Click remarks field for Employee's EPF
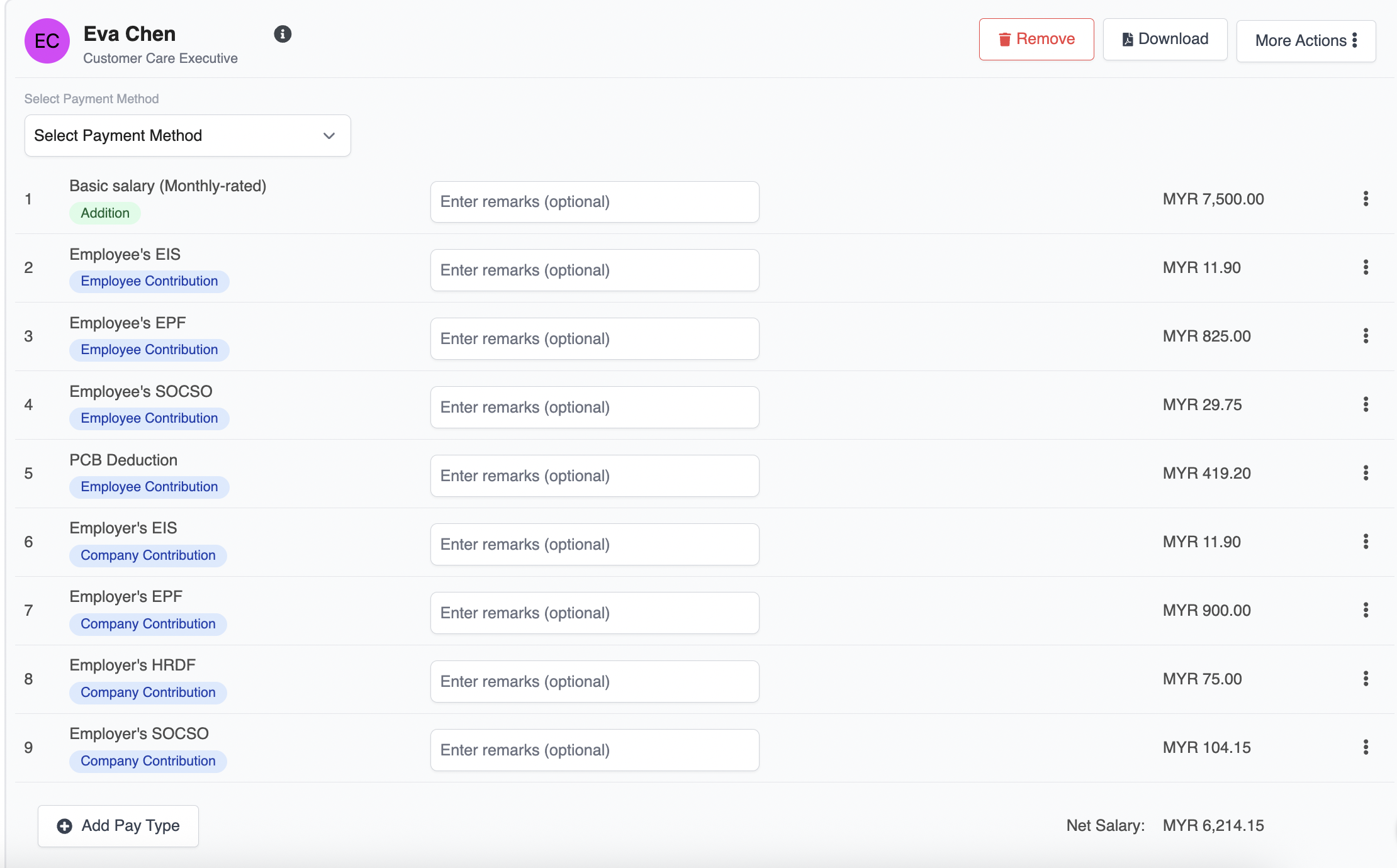This screenshot has width=1397, height=868. click(x=595, y=339)
